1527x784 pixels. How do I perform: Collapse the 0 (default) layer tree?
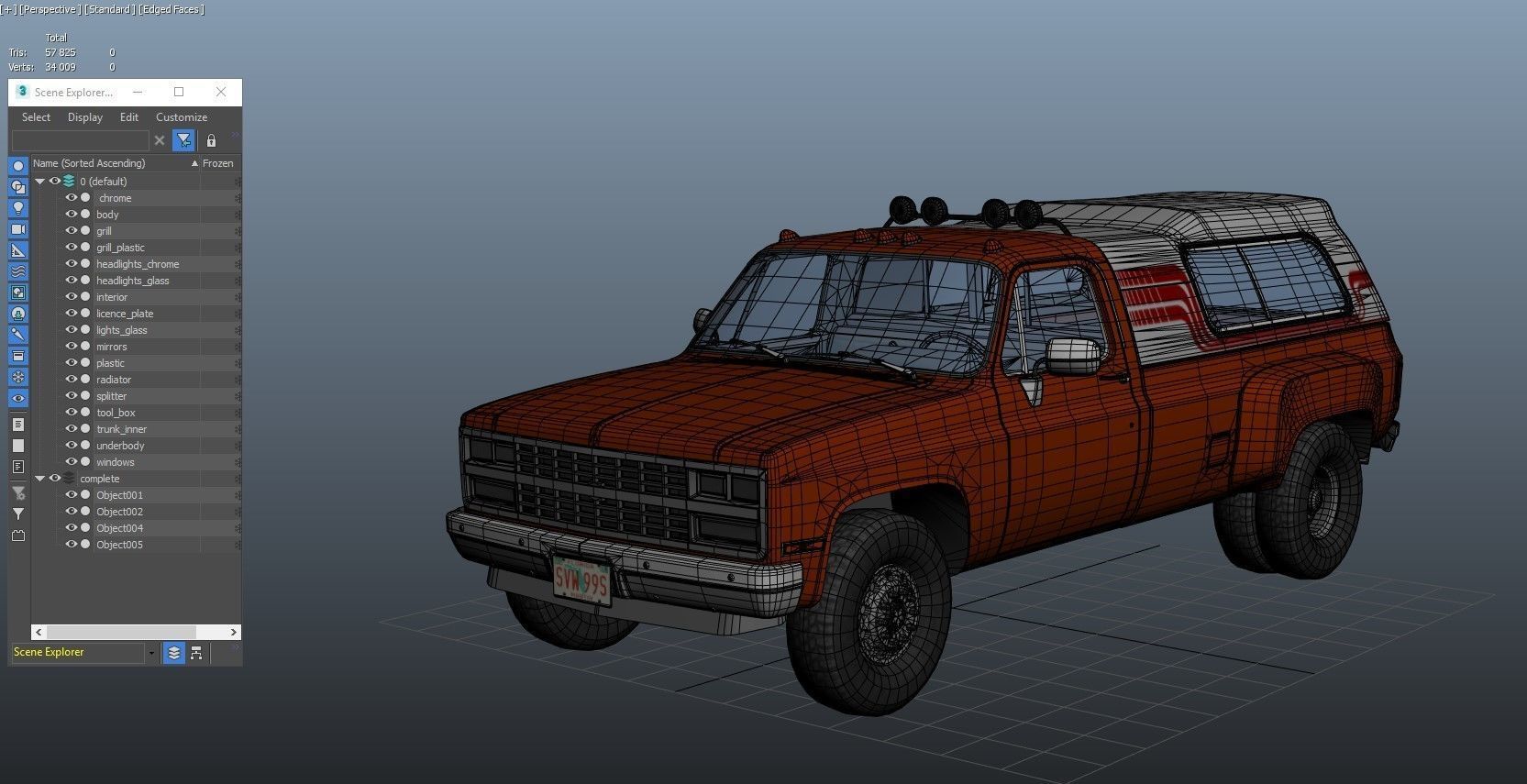40,182
